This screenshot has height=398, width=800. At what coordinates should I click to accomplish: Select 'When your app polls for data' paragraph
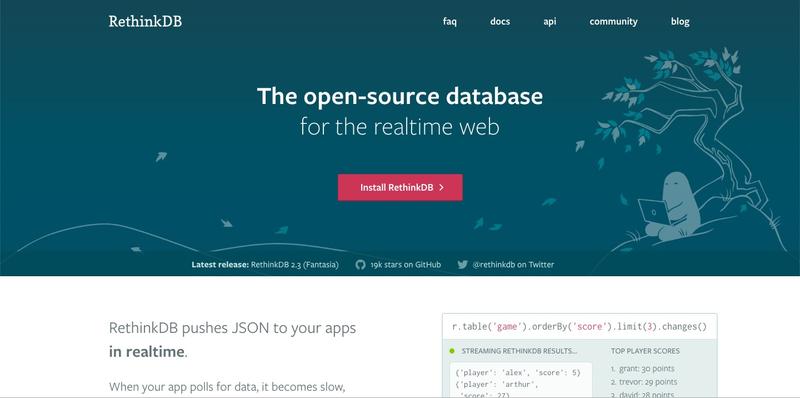(x=227, y=387)
